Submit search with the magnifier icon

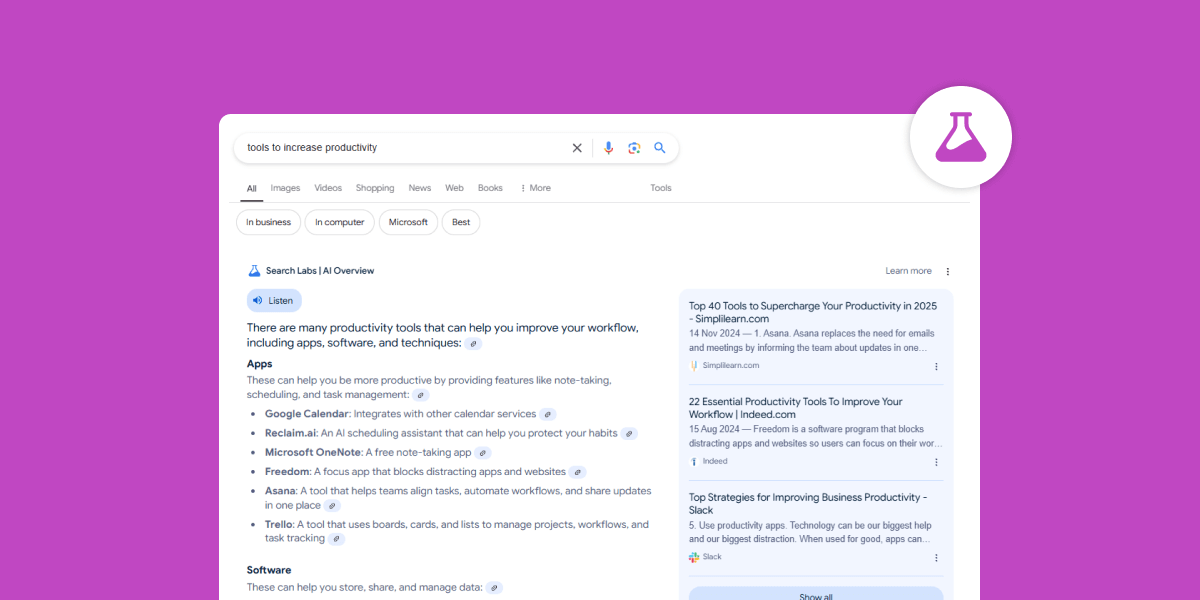point(660,147)
